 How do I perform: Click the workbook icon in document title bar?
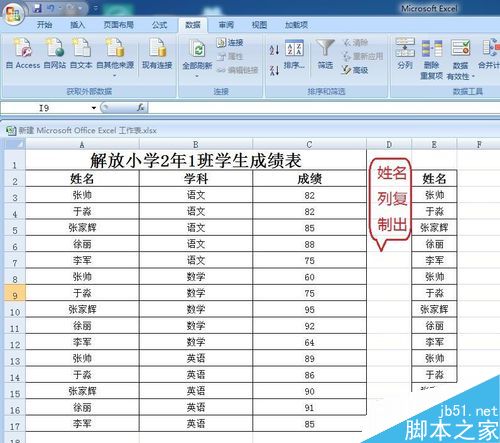click(11, 130)
